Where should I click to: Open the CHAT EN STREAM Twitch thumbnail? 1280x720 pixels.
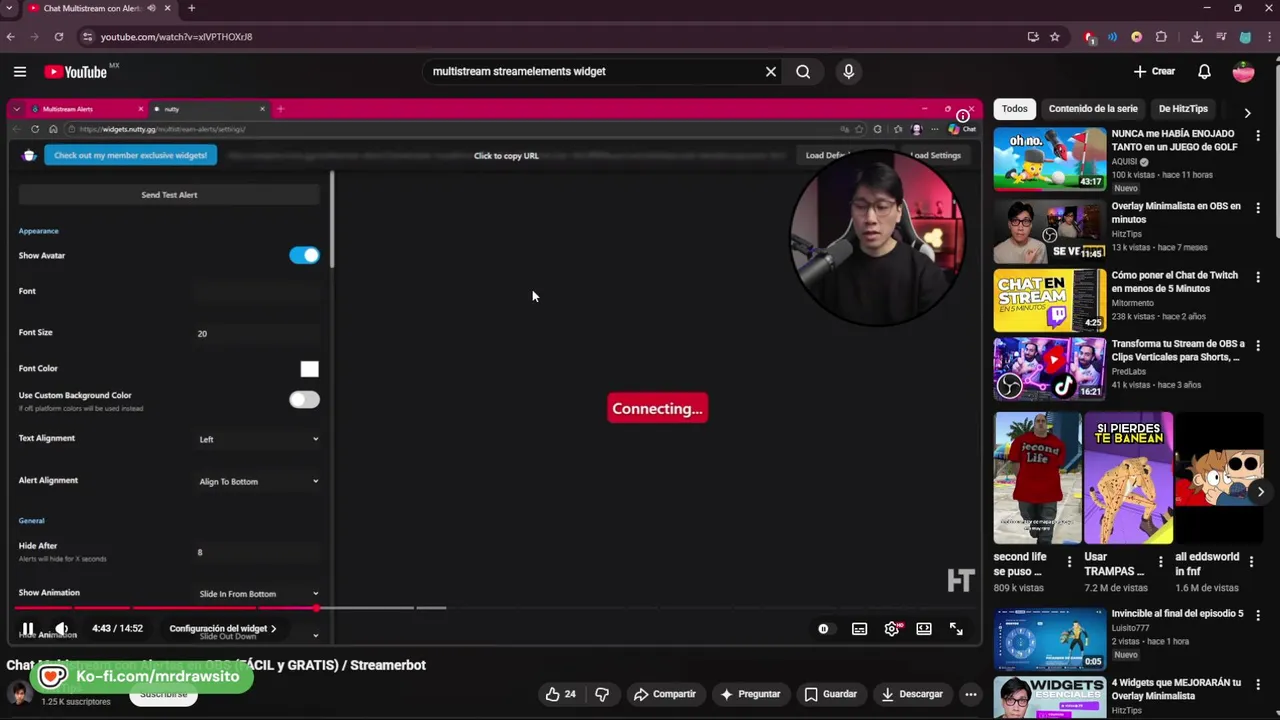point(1049,300)
